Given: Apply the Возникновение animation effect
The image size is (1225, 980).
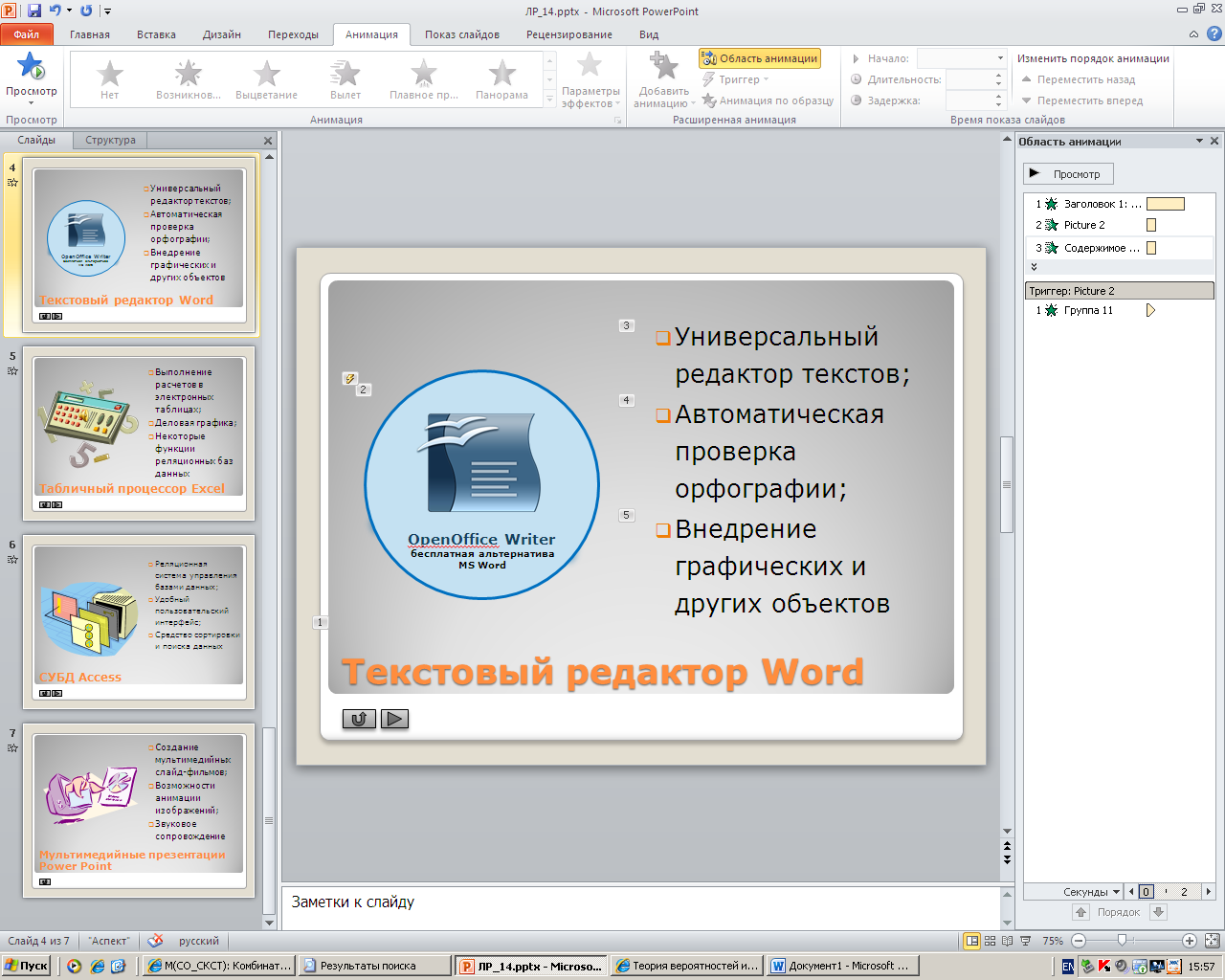Looking at the screenshot, I should (x=189, y=78).
